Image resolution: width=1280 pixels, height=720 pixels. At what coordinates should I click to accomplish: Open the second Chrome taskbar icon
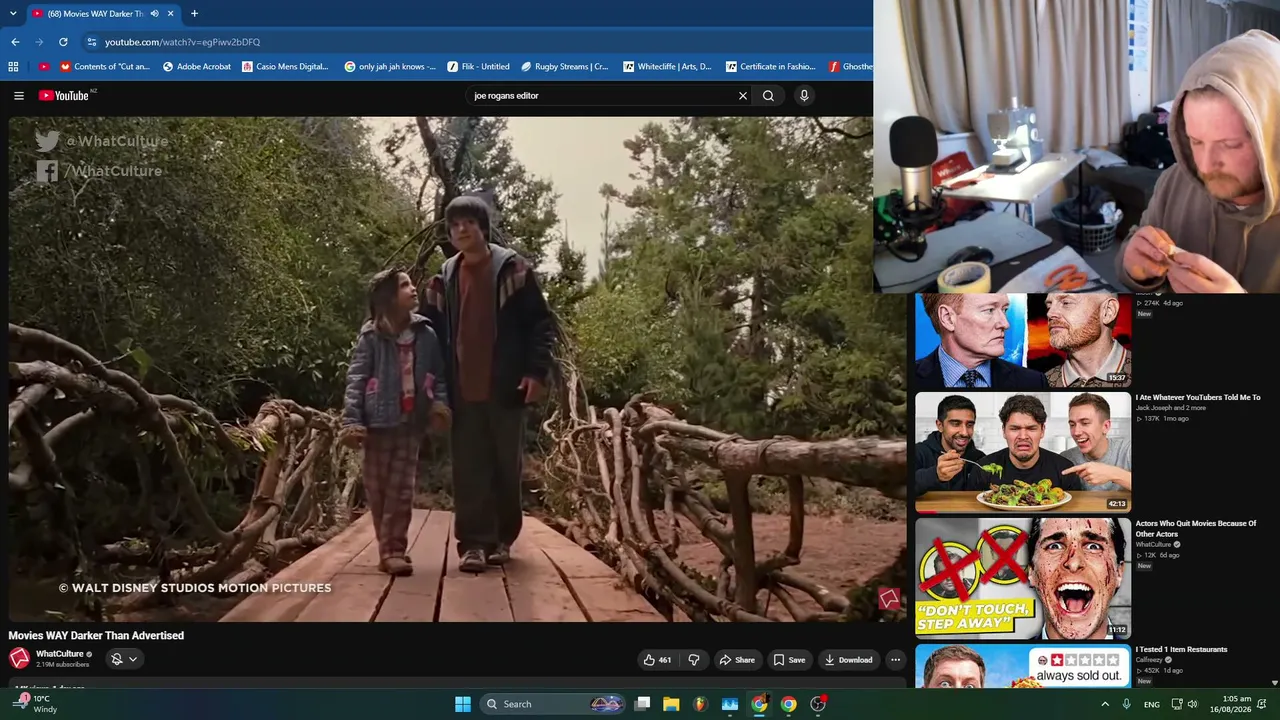click(x=789, y=704)
